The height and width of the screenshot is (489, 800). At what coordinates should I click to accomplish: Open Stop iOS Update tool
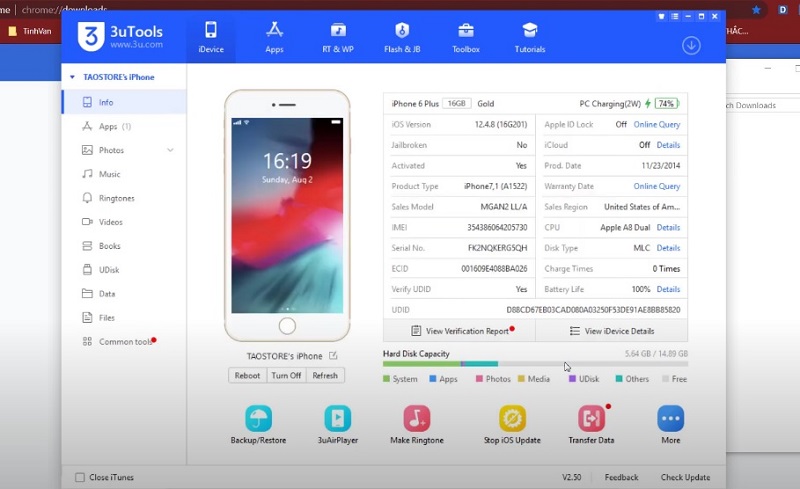coord(512,425)
